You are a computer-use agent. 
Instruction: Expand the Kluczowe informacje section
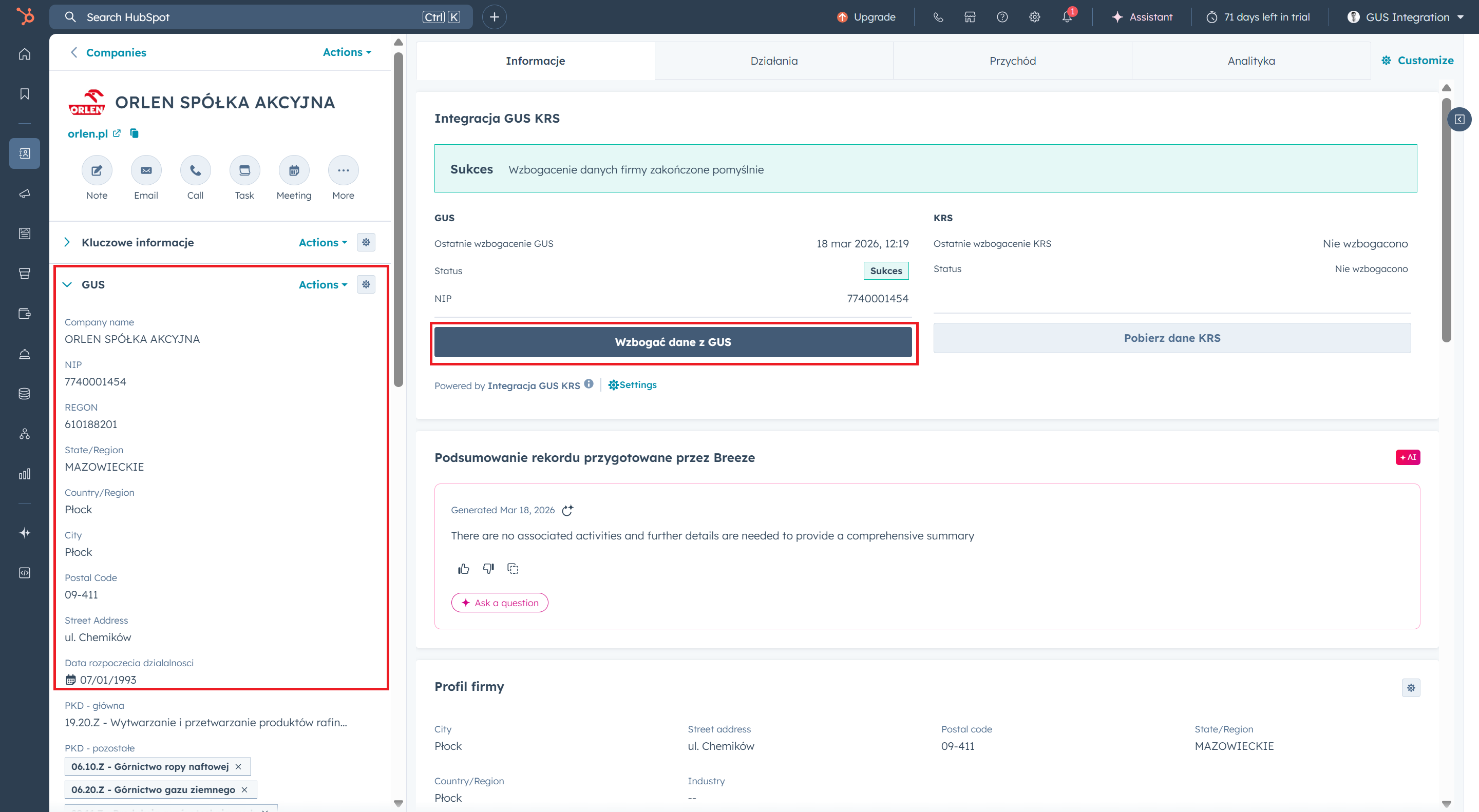pos(67,242)
